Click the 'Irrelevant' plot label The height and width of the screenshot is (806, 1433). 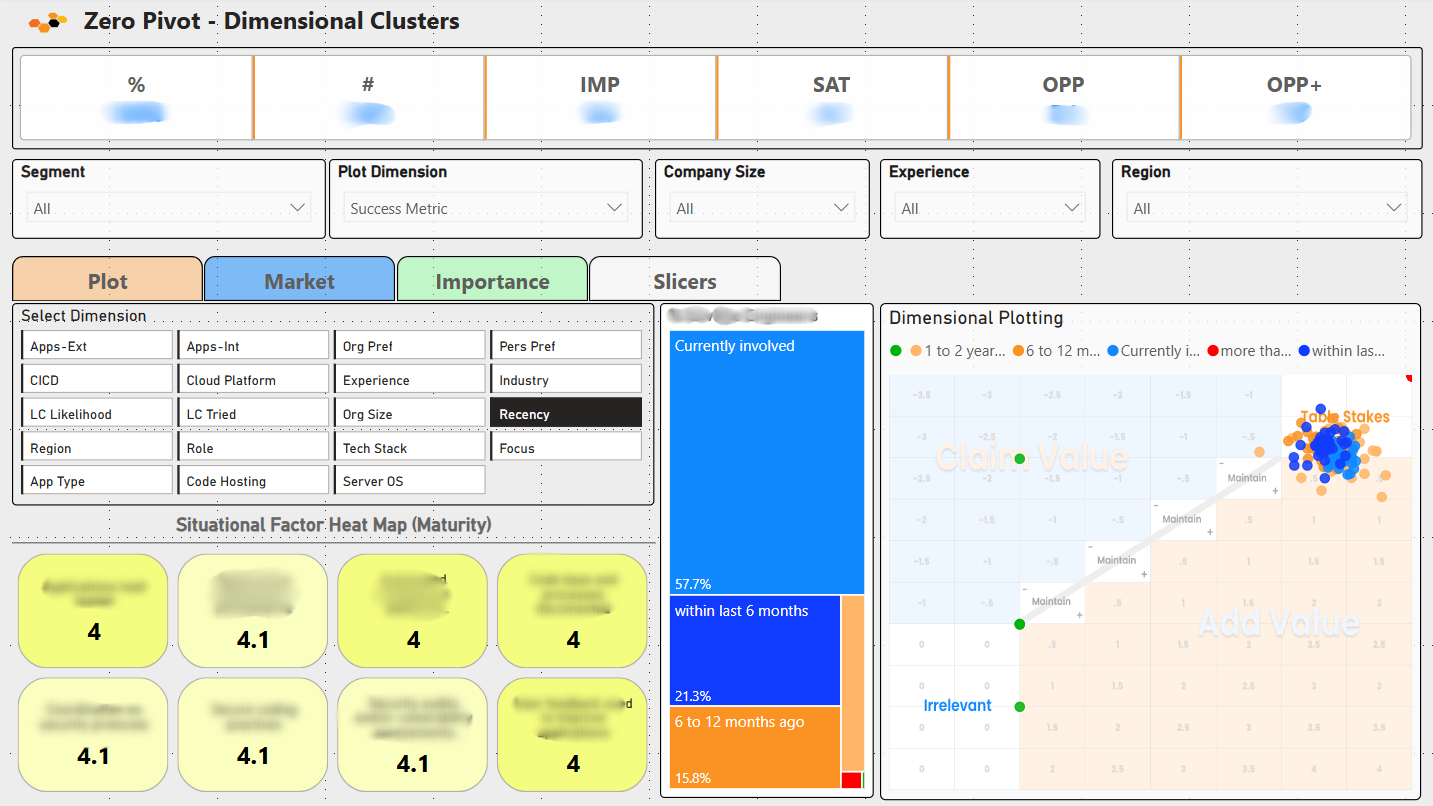click(x=958, y=705)
